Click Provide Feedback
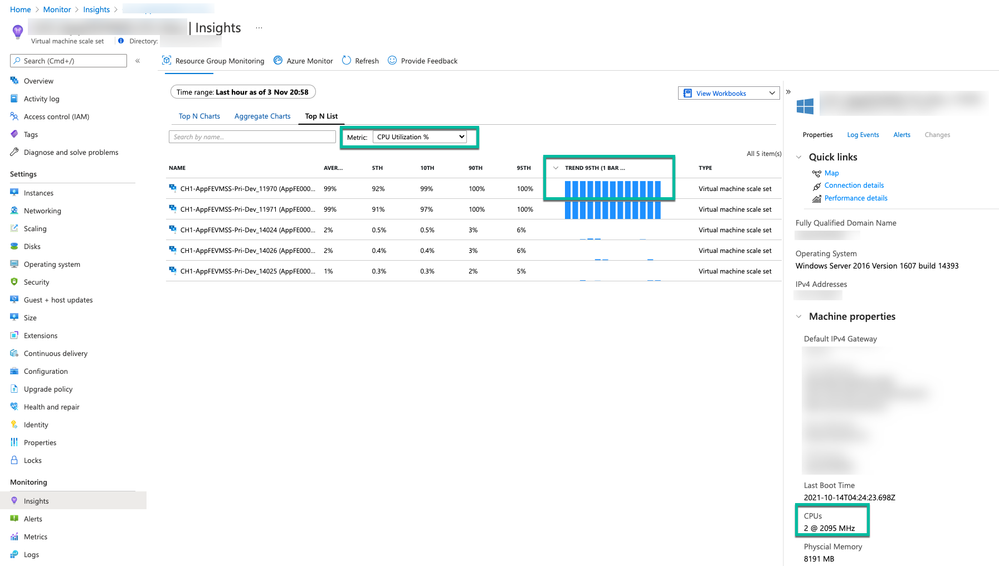This screenshot has width=999, height=566. tap(422, 61)
